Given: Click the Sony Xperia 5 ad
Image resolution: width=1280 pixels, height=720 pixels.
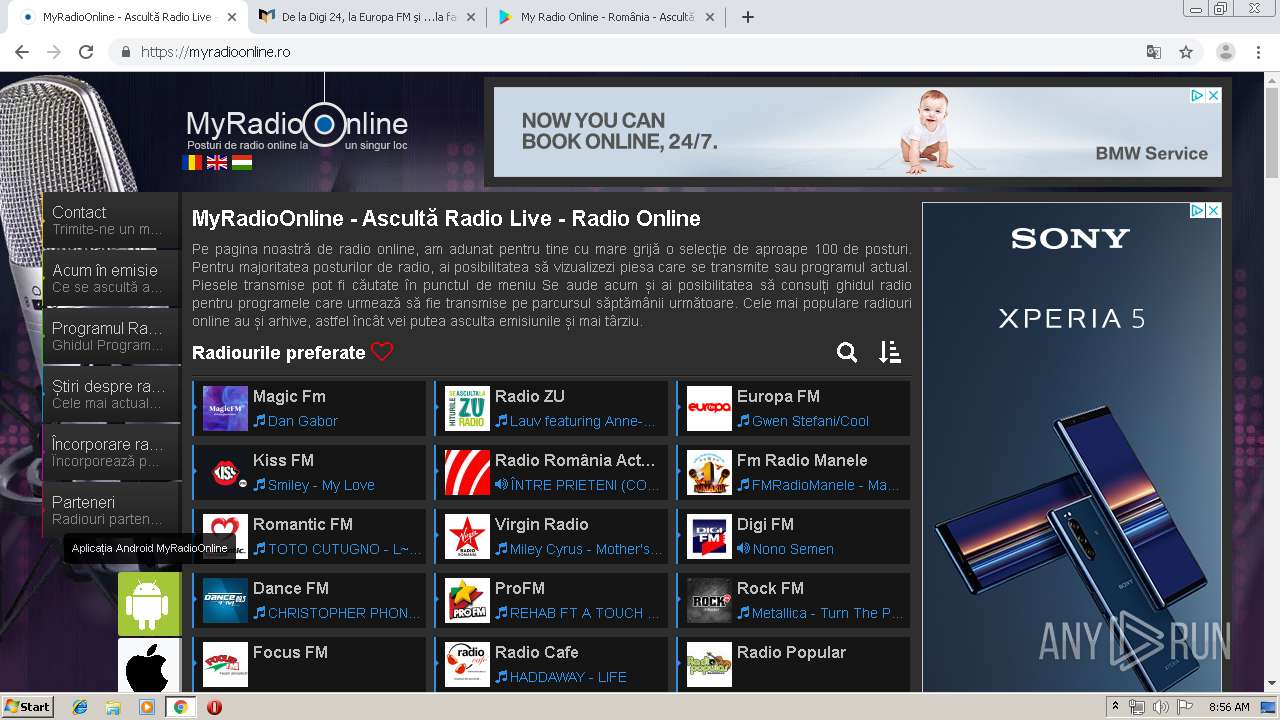Looking at the screenshot, I should [x=1071, y=447].
